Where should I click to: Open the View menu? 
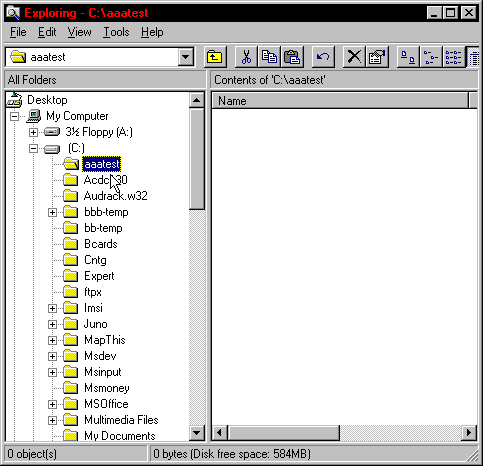[x=79, y=32]
